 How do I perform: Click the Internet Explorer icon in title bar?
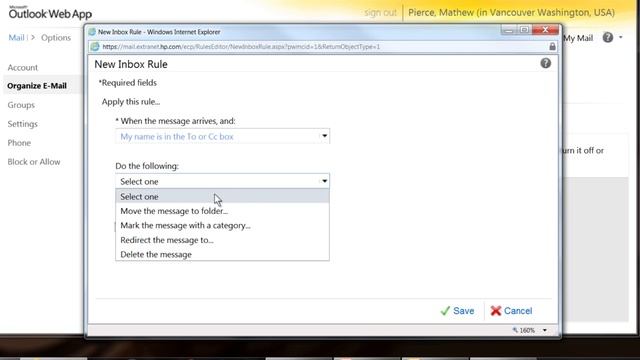92,32
